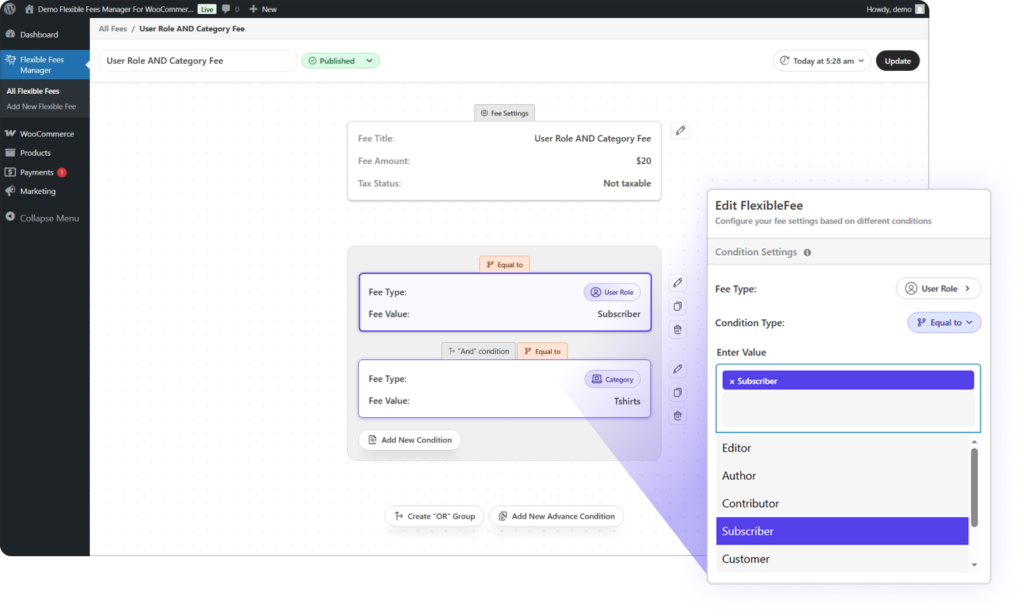Edit the Category condition with pencil icon
The width and height of the screenshot is (1024, 616).
click(x=677, y=370)
